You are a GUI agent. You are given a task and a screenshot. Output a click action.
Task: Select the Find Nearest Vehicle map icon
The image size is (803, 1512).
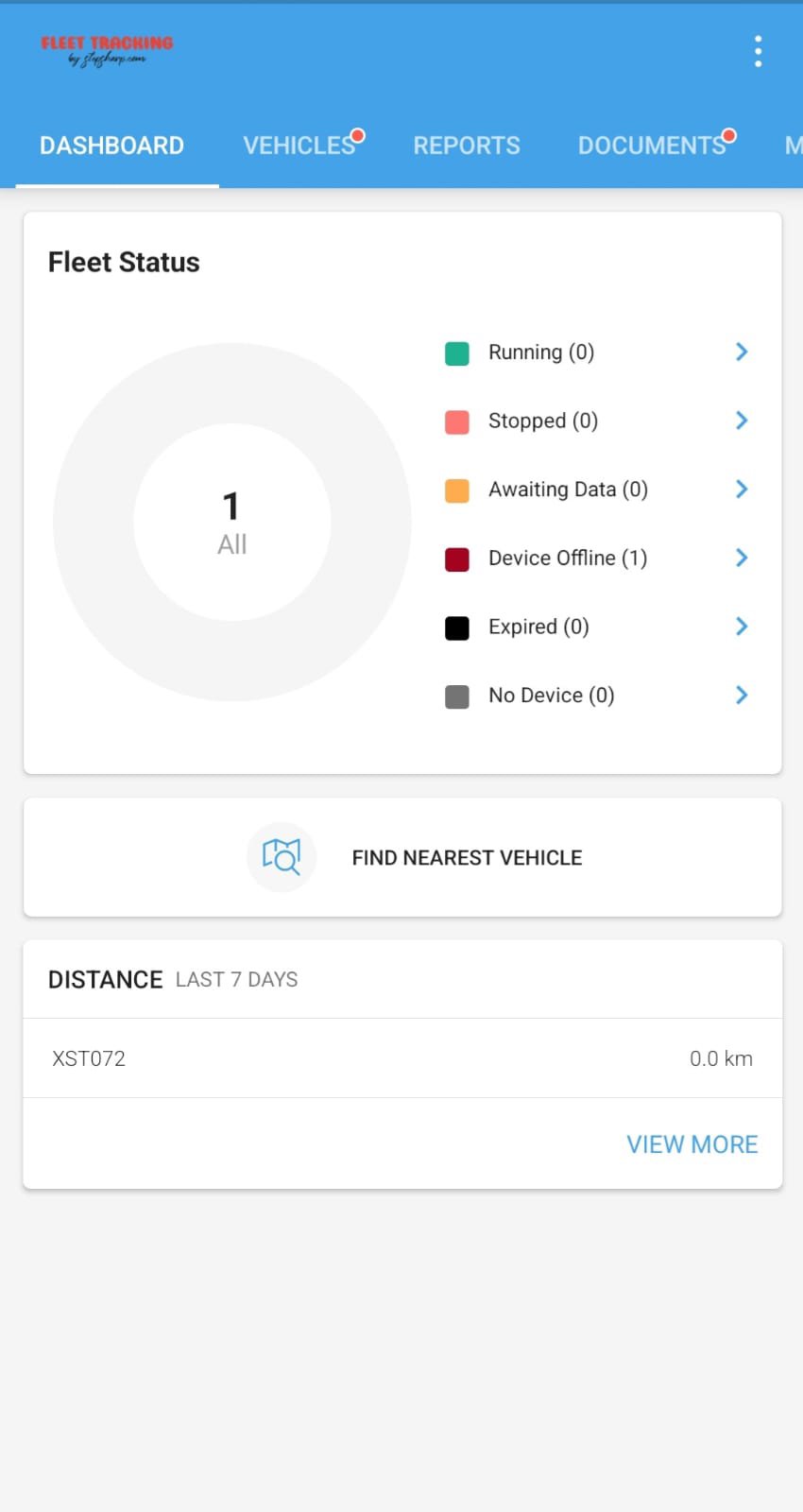coord(282,857)
